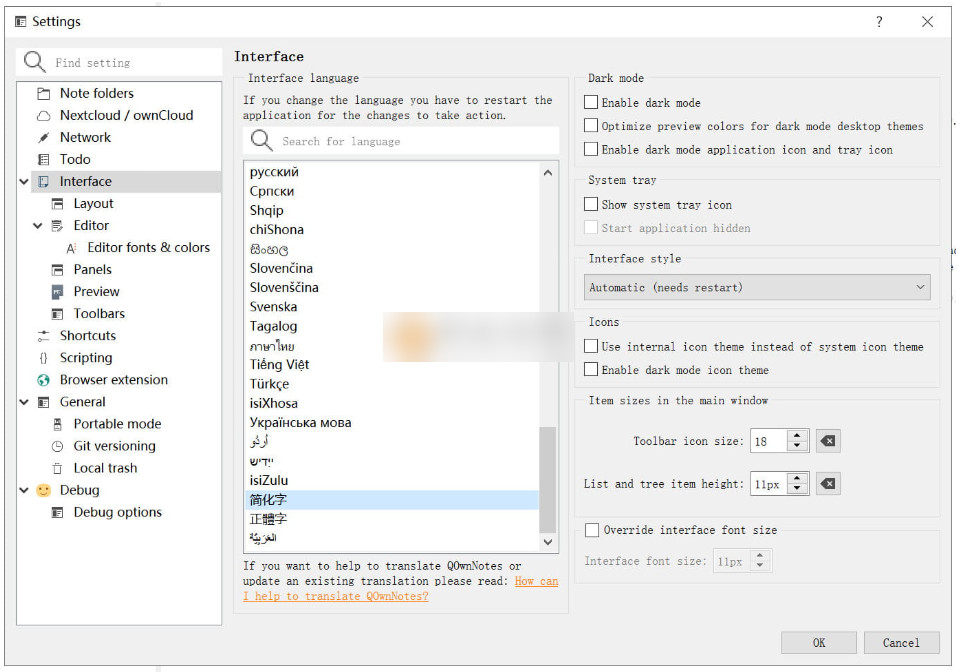Enable dark mode checkbox
956x672 pixels.
pos(591,102)
